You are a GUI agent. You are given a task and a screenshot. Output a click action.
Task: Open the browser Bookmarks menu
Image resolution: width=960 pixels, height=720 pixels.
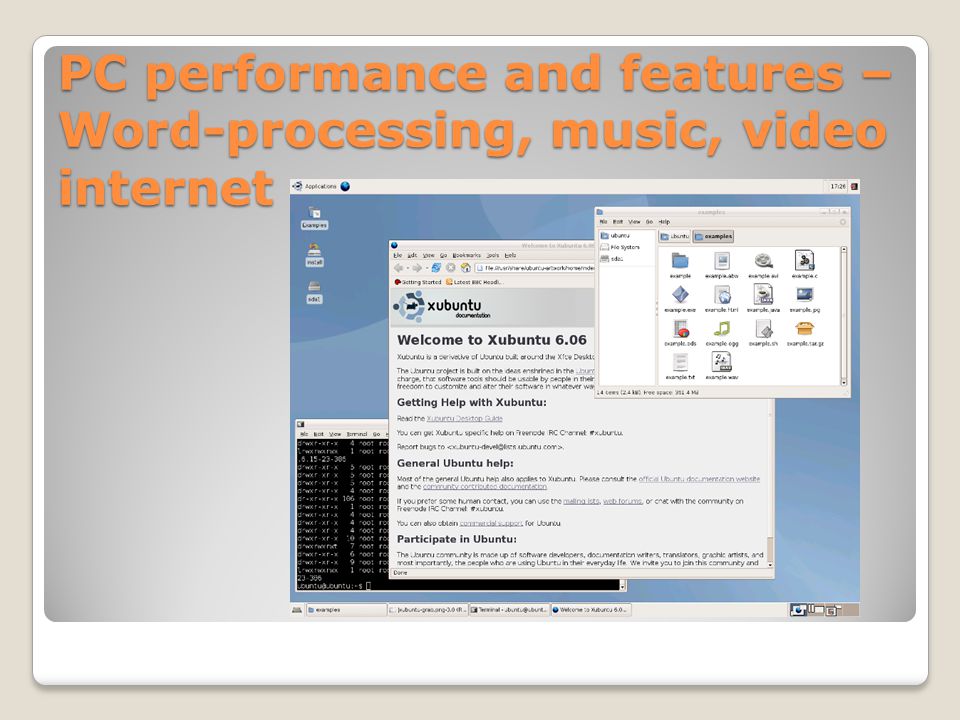point(467,255)
